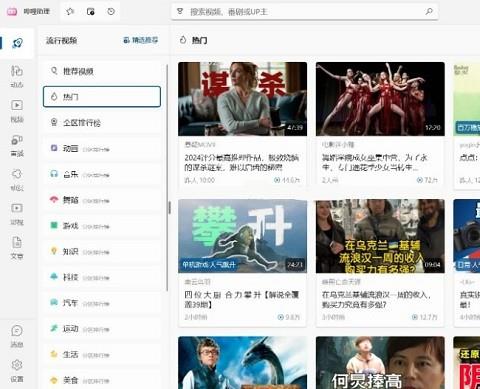Screen dimensions: 480x389
Task: Select the 舞蹈 category
Action: click(102, 200)
